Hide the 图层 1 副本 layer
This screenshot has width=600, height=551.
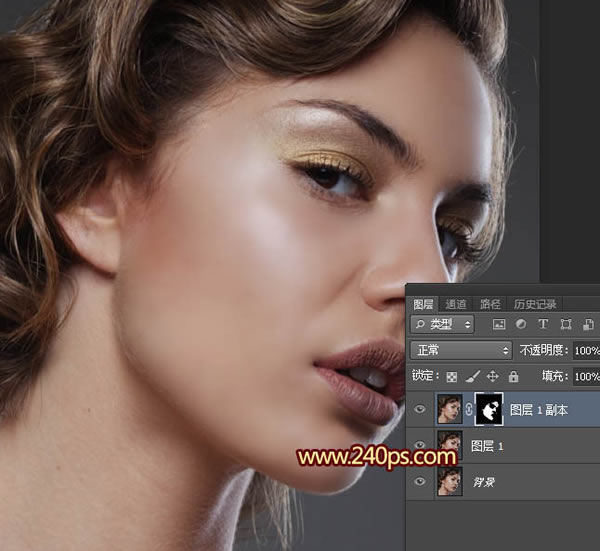pos(420,409)
